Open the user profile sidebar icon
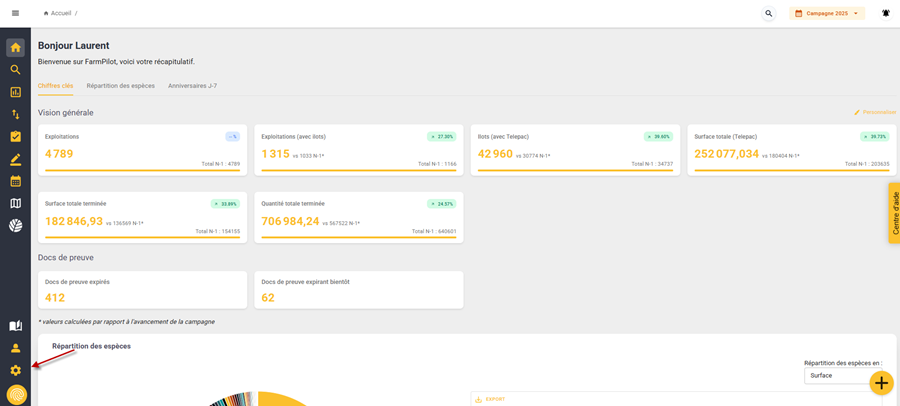This screenshot has height=406, width=900. (x=15, y=348)
